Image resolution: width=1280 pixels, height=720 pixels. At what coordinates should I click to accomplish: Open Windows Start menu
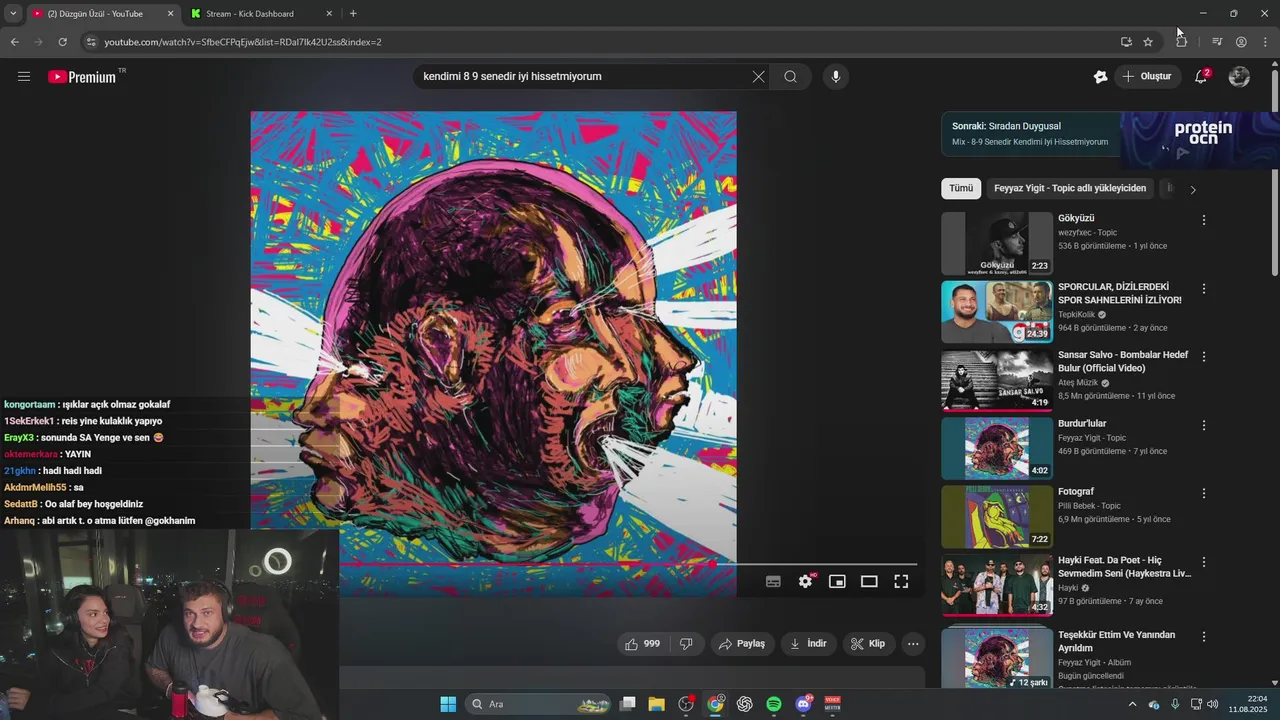click(x=448, y=704)
